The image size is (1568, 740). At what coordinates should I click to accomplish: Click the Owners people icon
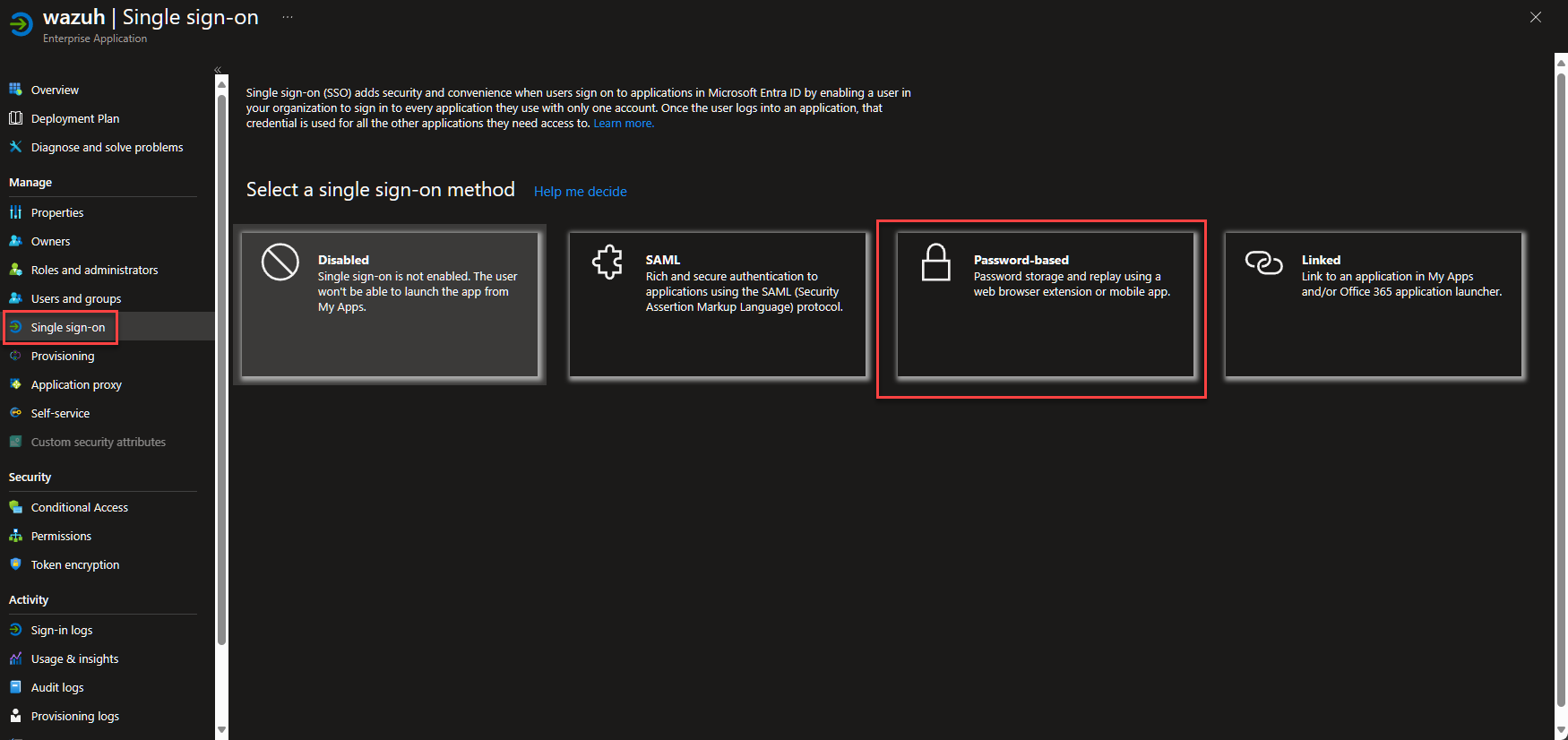click(x=15, y=241)
